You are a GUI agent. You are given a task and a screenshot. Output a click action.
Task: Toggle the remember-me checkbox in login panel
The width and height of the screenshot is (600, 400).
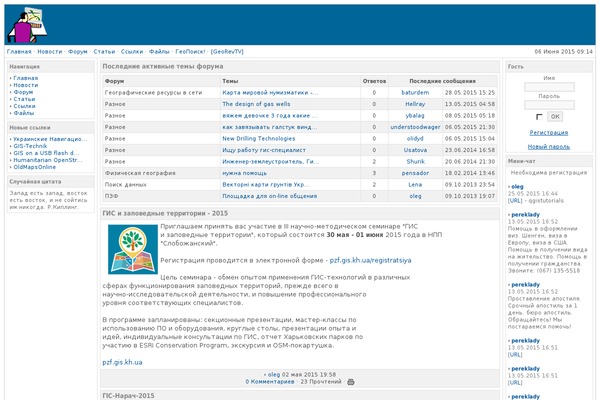(x=540, y=117)
